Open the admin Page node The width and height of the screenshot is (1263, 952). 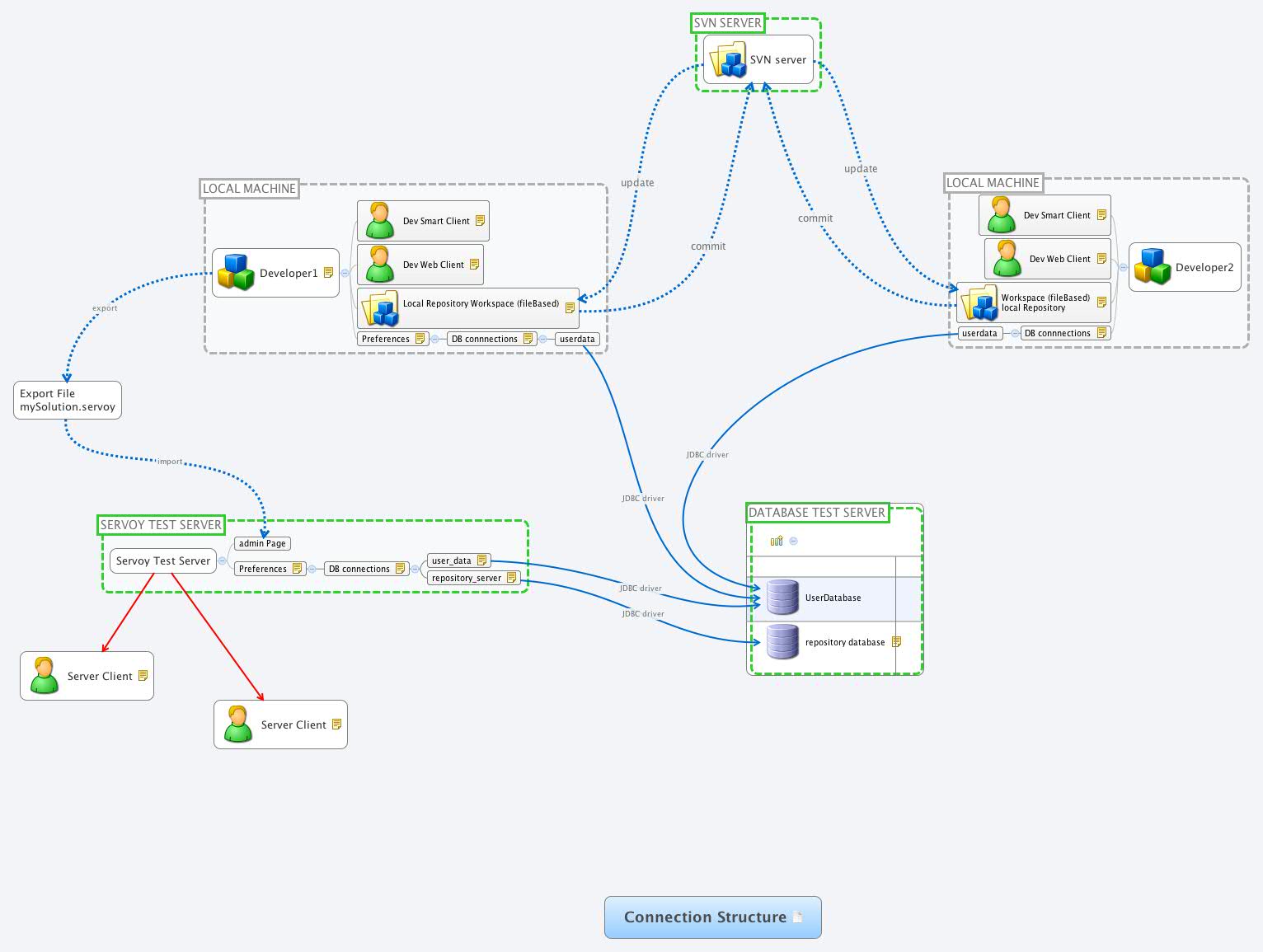coord(261,543)
